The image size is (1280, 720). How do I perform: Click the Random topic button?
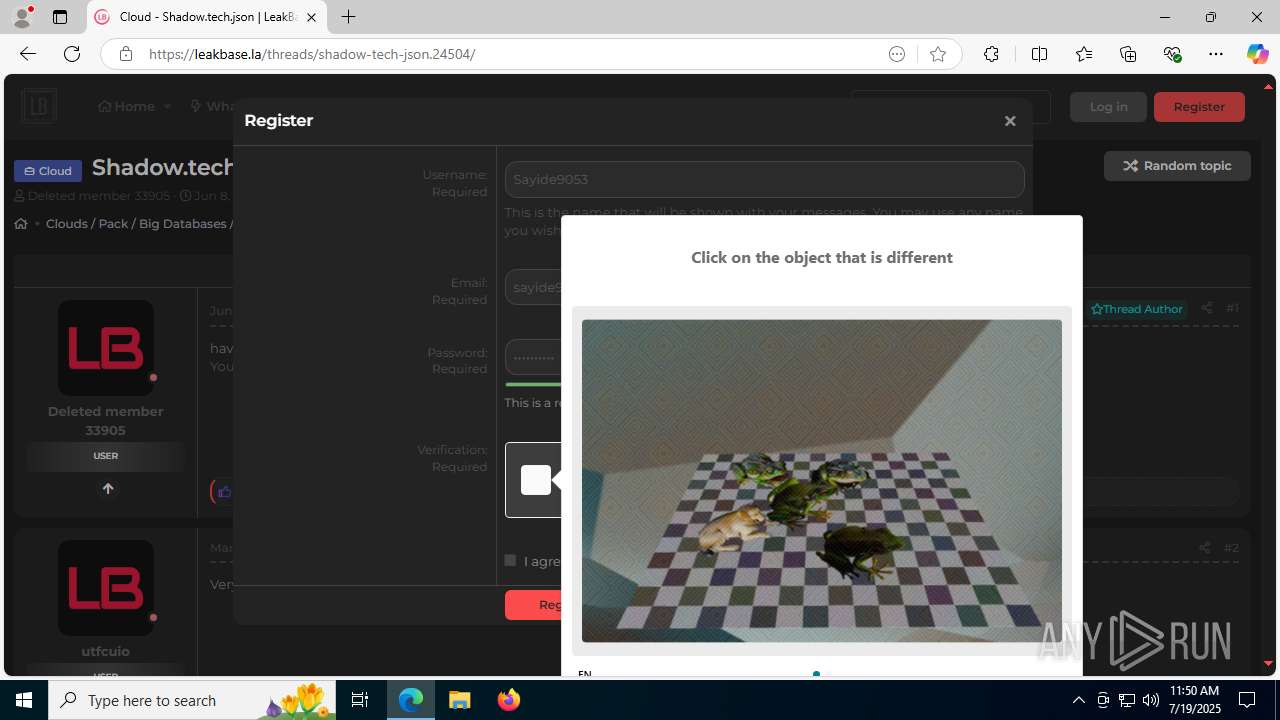(x=1177, y=166)
